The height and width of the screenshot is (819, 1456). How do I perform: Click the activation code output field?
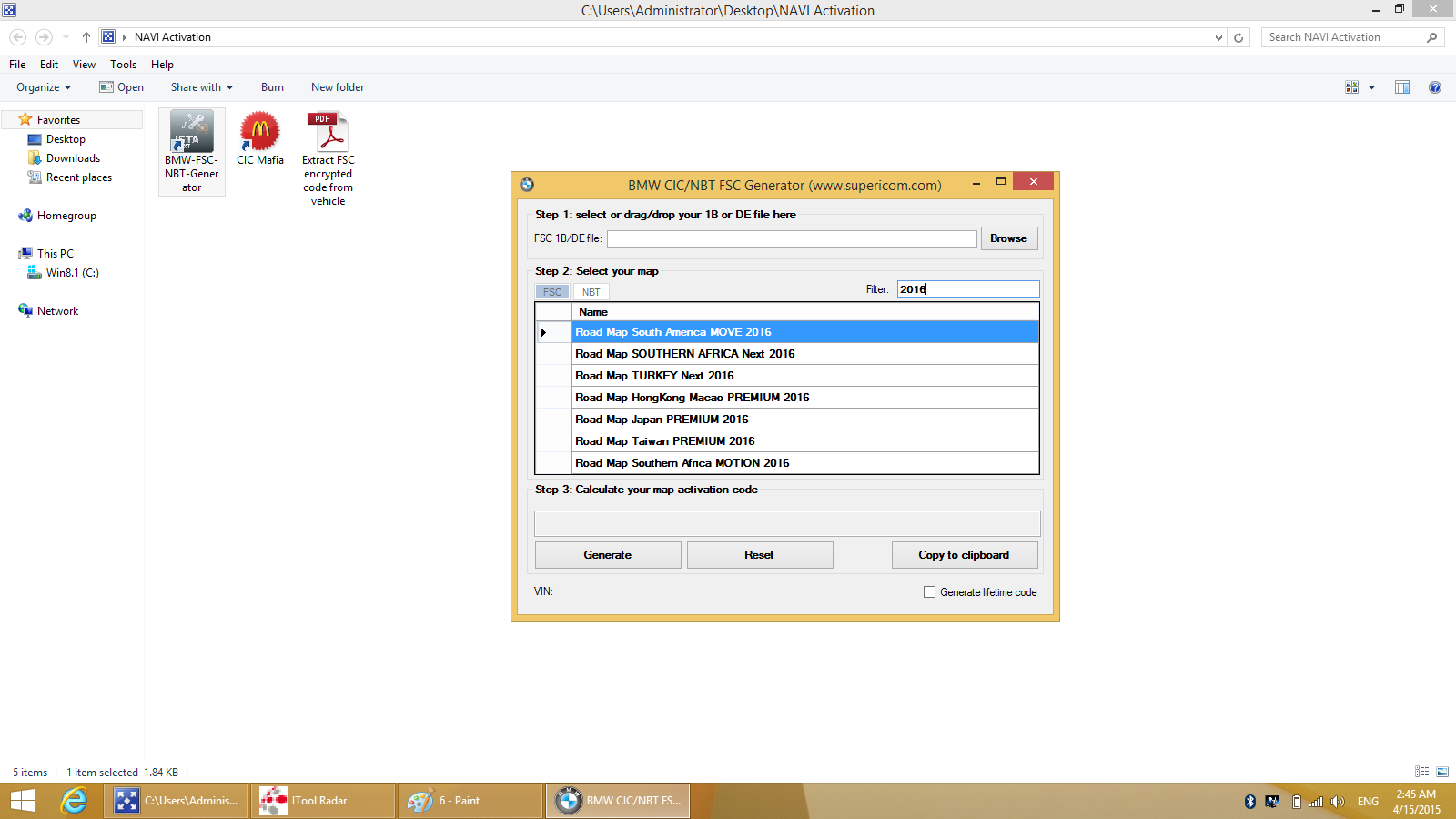click(x=787, y=523)
